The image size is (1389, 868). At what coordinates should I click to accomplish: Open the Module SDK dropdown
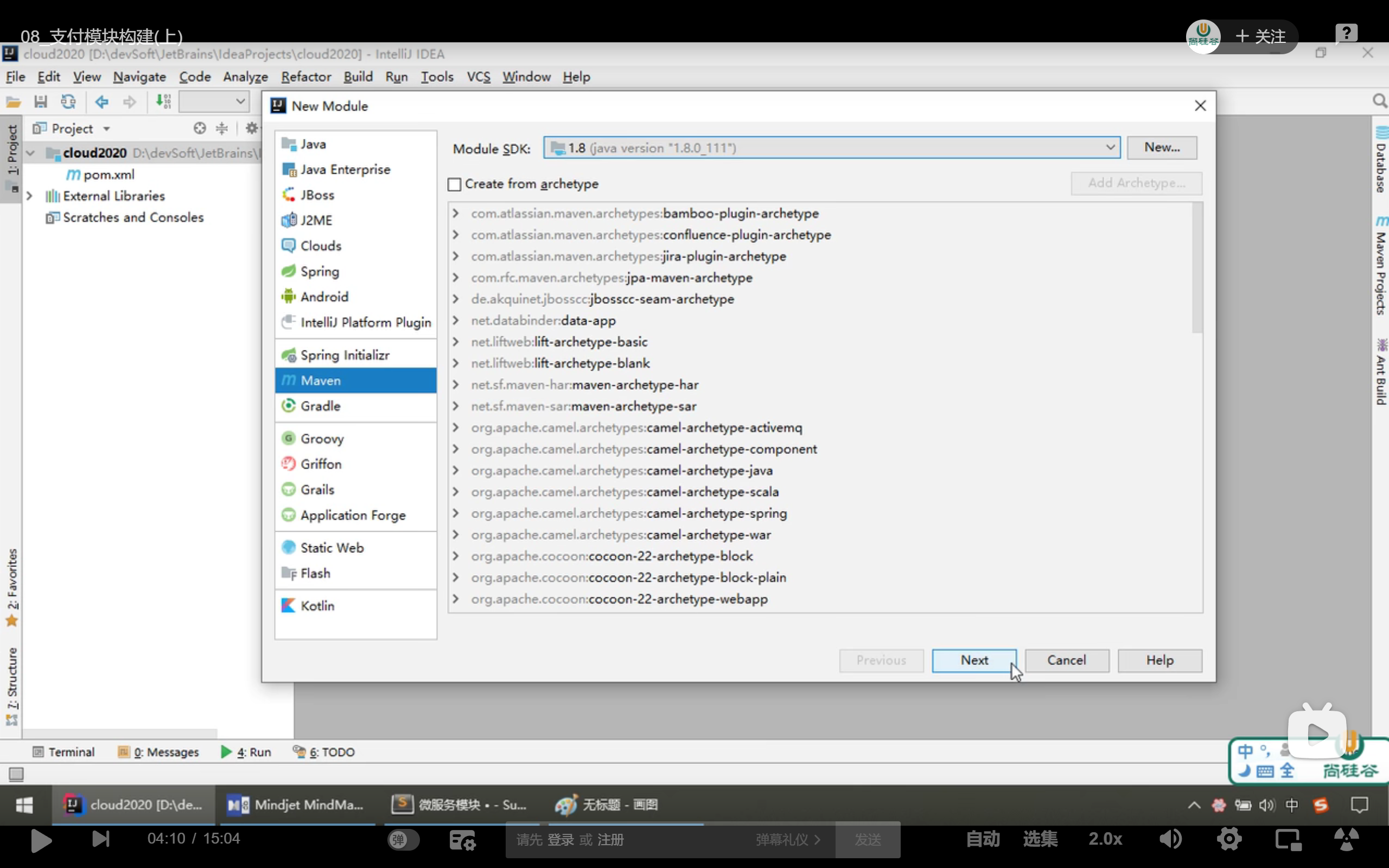(1110, 148)
